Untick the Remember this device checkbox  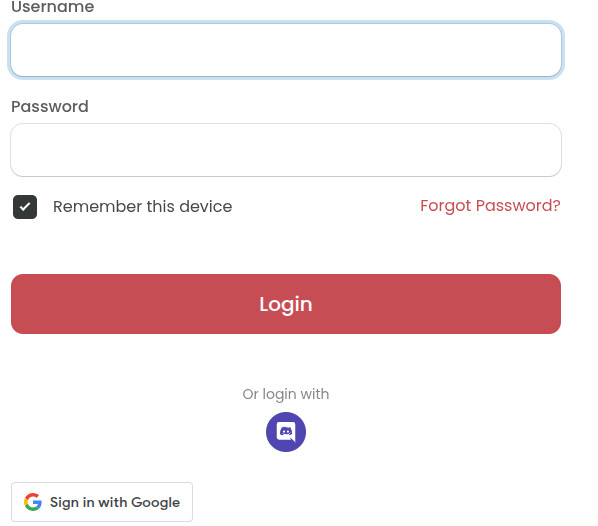25,207
